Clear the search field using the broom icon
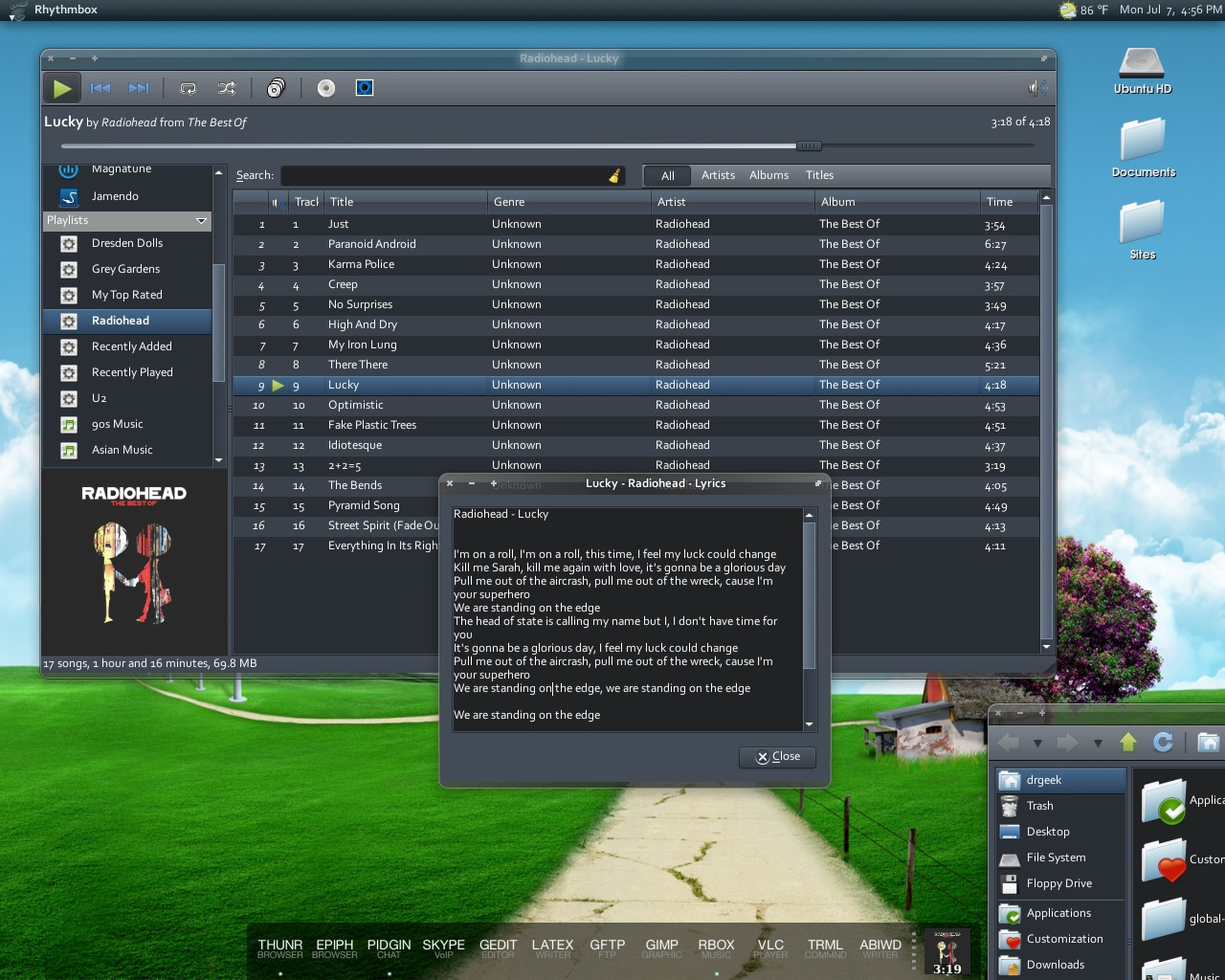This screenshot has width=1225, height=980. pos(614,175)
